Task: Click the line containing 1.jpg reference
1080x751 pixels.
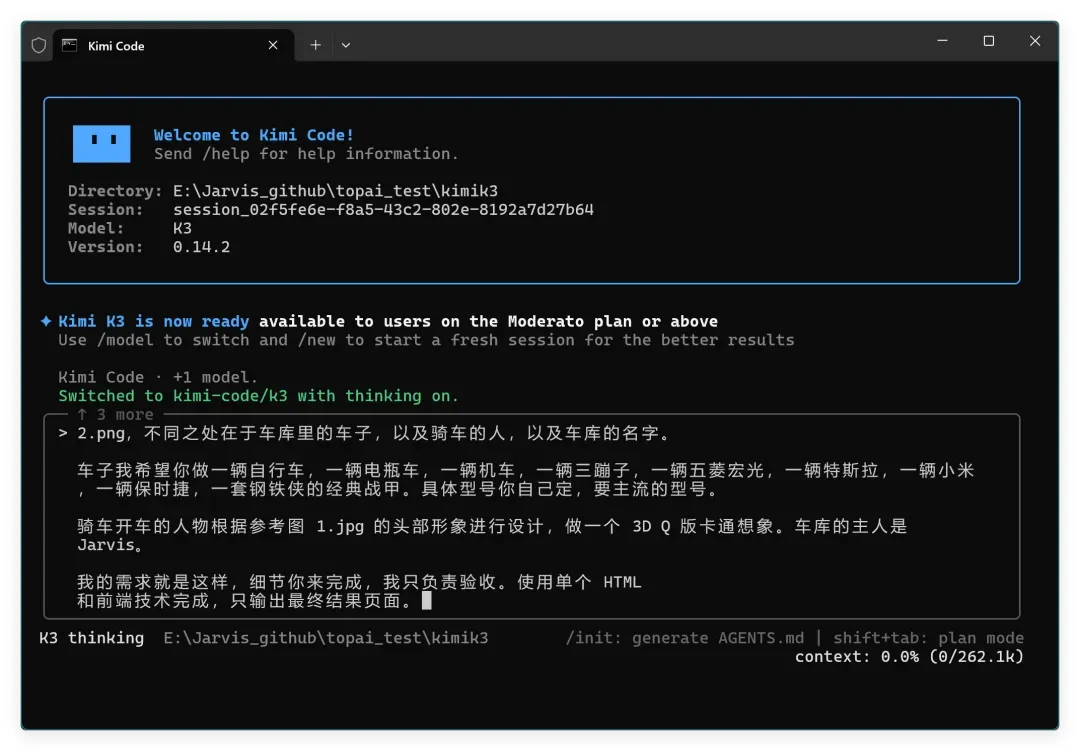Action: [x=492, y=526]
